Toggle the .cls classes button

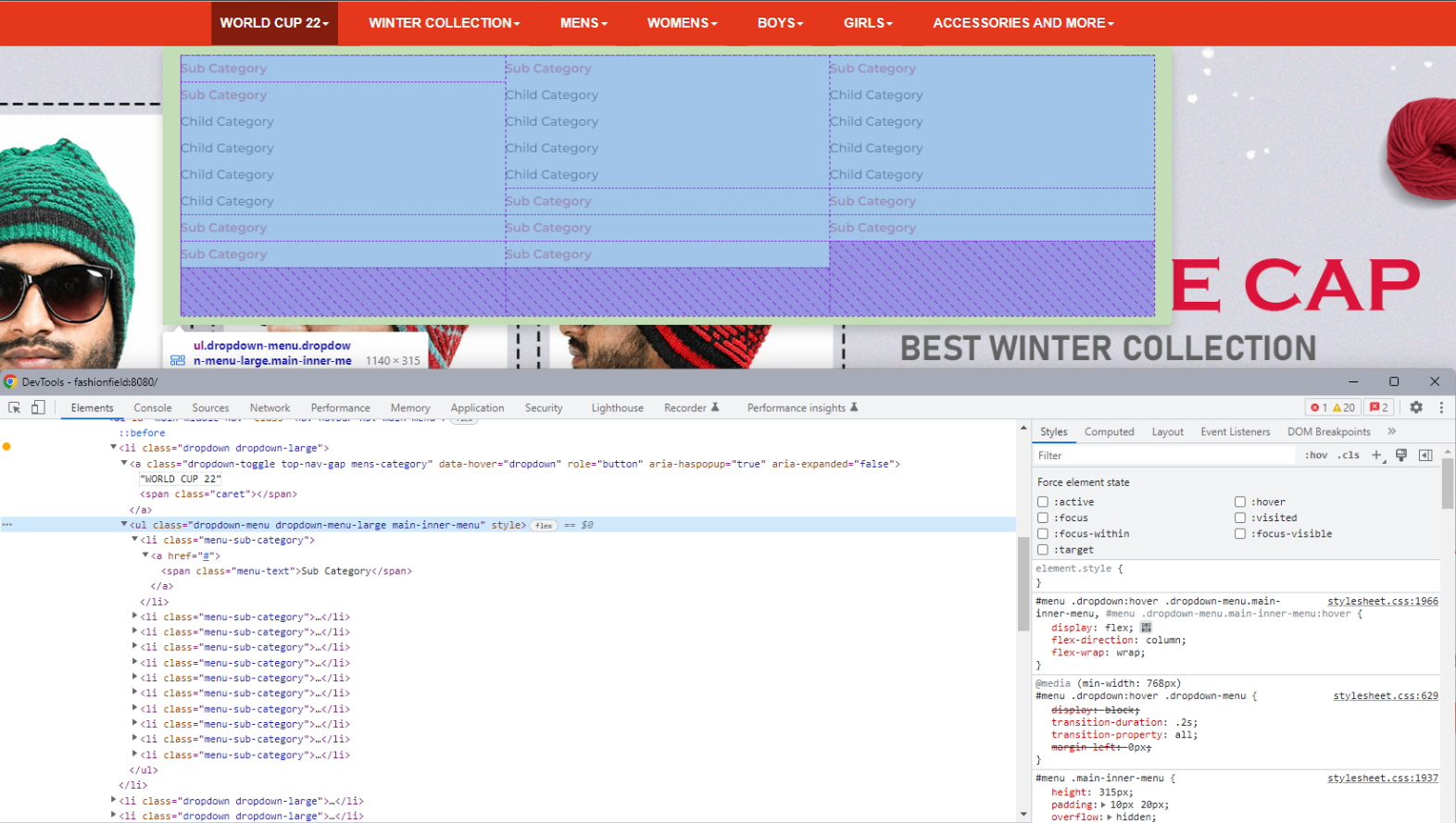click(1349, 455)
